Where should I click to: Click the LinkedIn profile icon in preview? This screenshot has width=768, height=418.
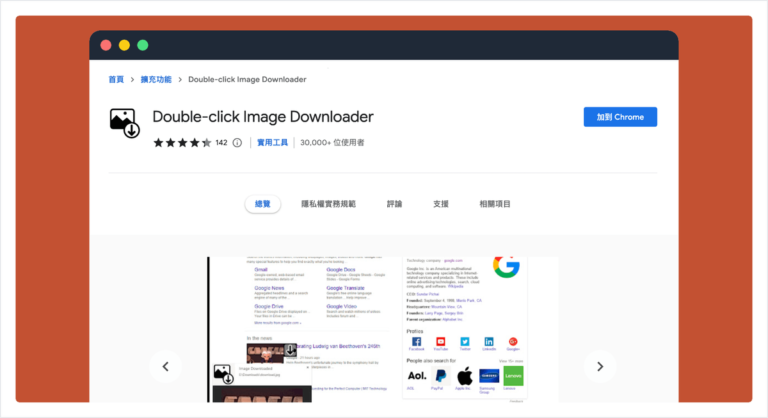pyautogui.click(x=489, y=342)
